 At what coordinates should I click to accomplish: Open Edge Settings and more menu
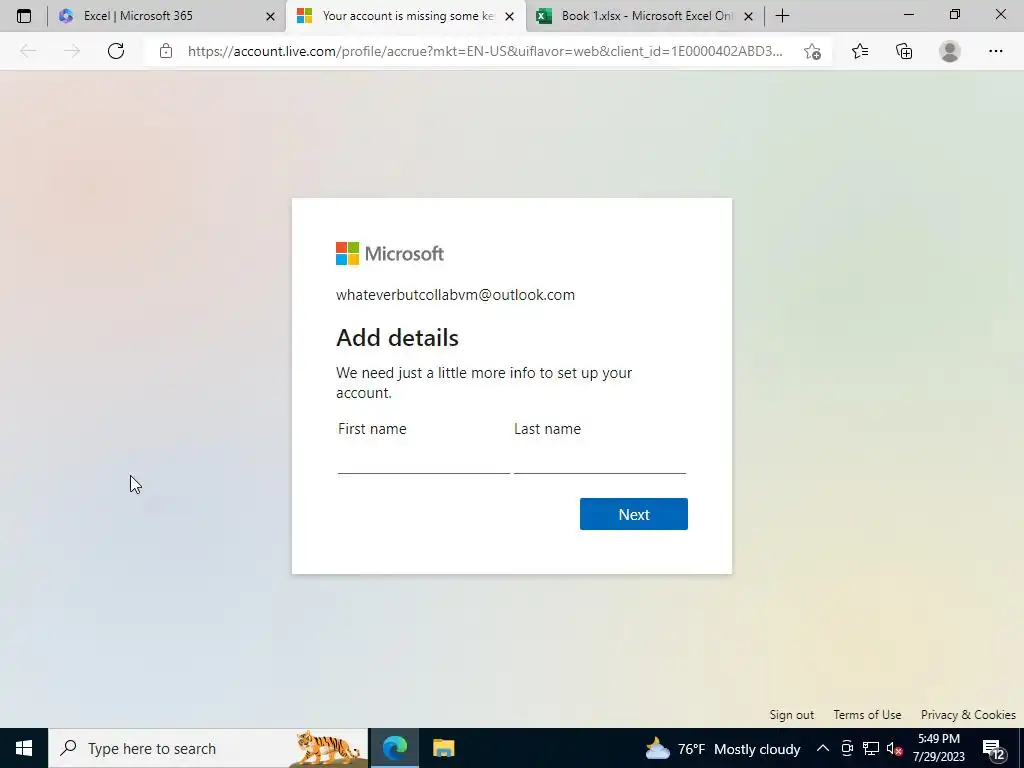pyautogui.click(x=995, y=51)
